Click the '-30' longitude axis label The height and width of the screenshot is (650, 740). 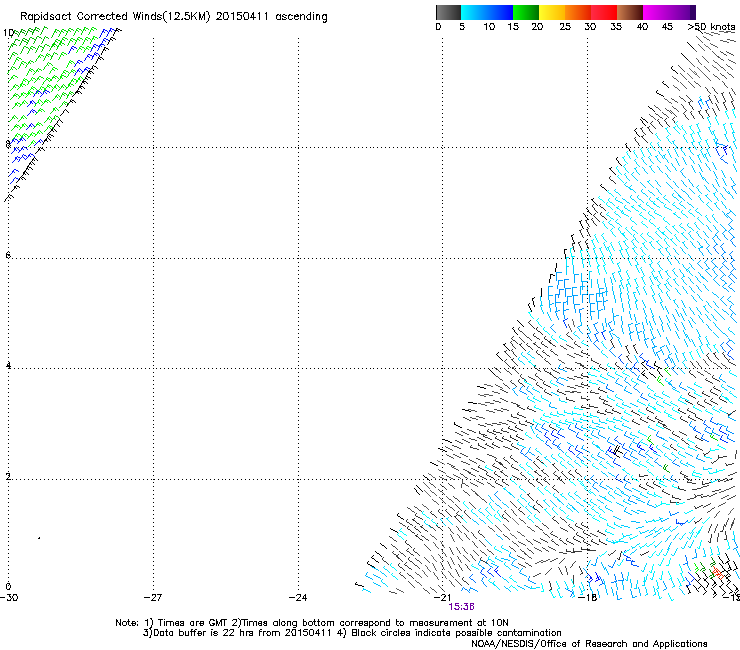pos(9,597)
